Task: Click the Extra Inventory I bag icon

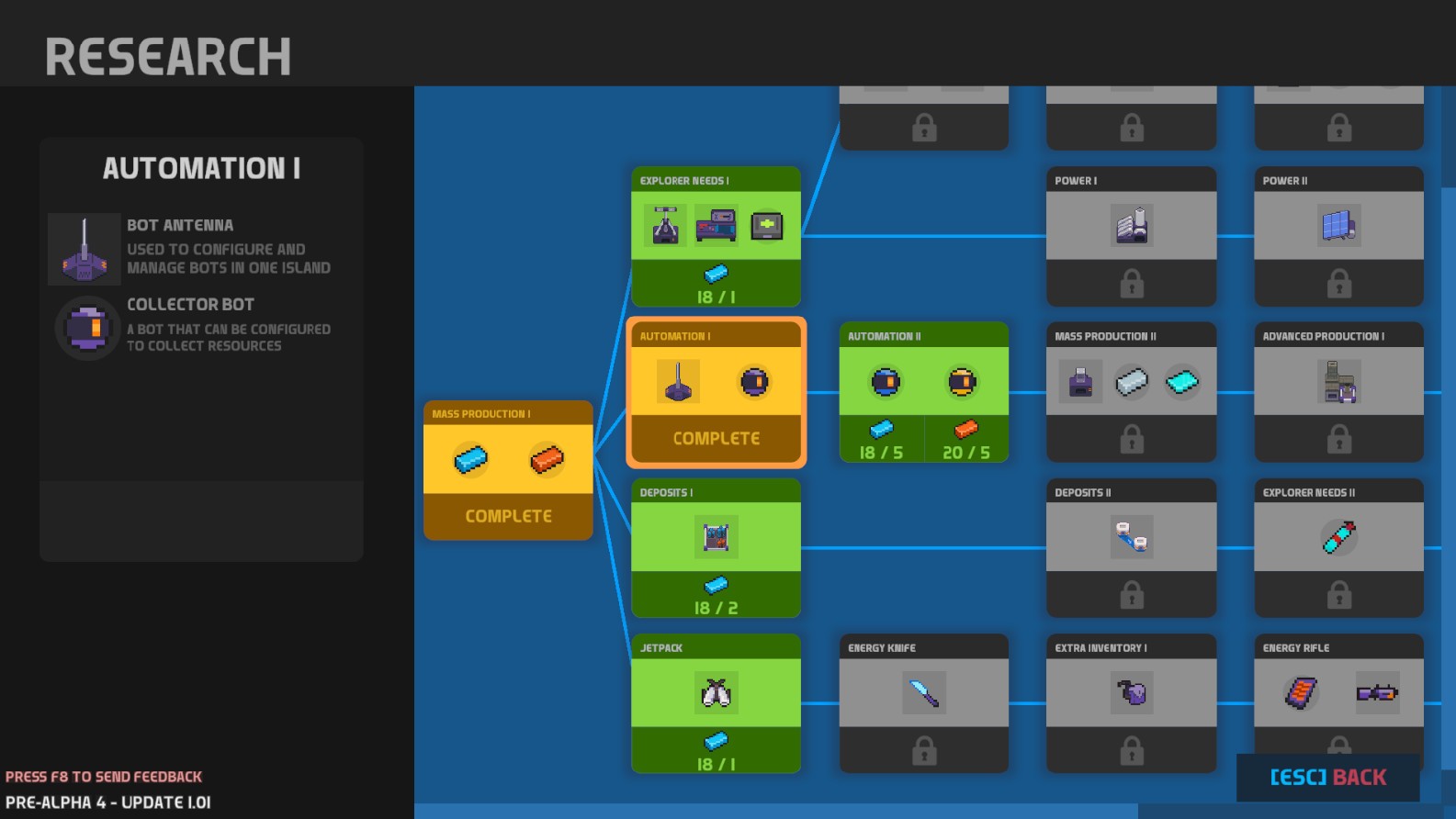Action: pos(1132,693)
